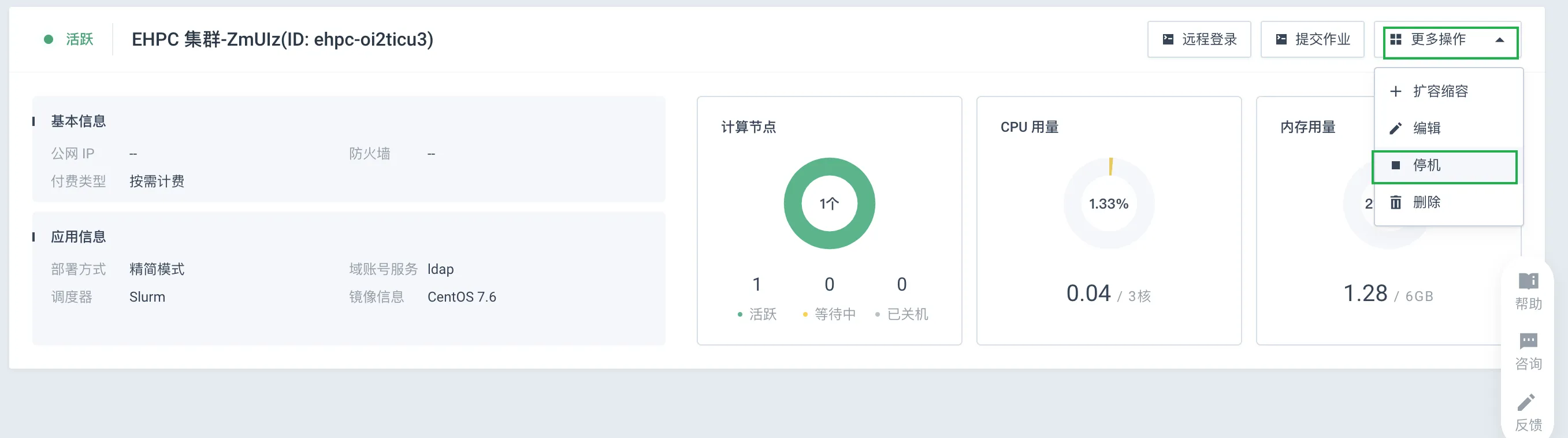This screenshot has height=438, width=1568.
Task: Open the 帮助 help book icon
Action: click(x=1528, y=281)
